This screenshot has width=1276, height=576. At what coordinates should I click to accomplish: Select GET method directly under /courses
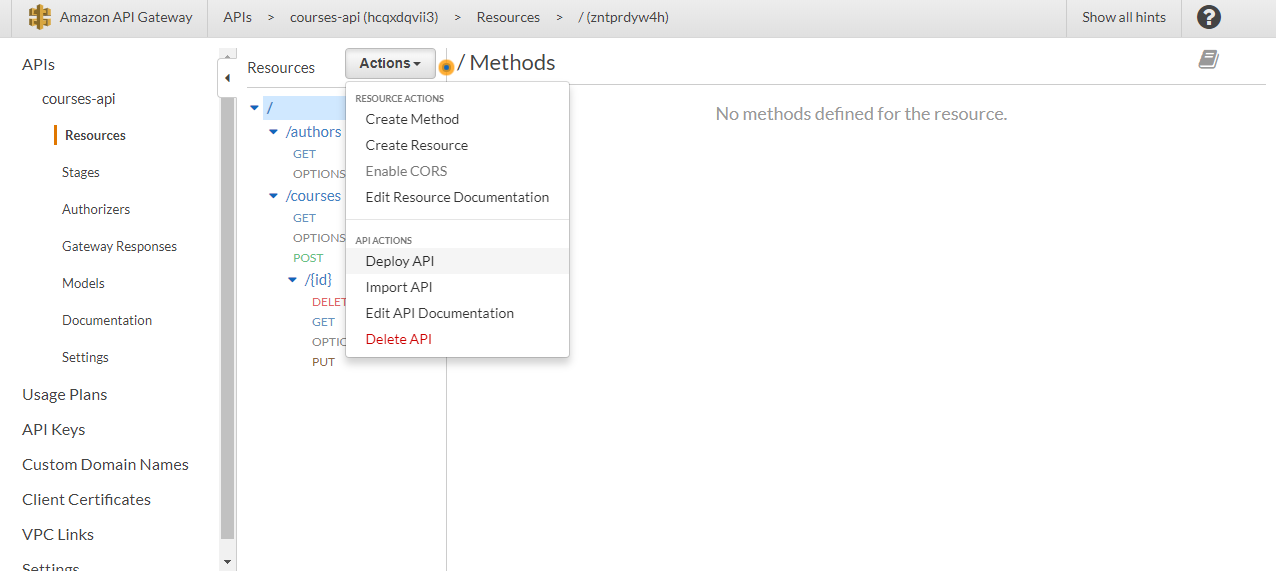(x=304, y=218)
